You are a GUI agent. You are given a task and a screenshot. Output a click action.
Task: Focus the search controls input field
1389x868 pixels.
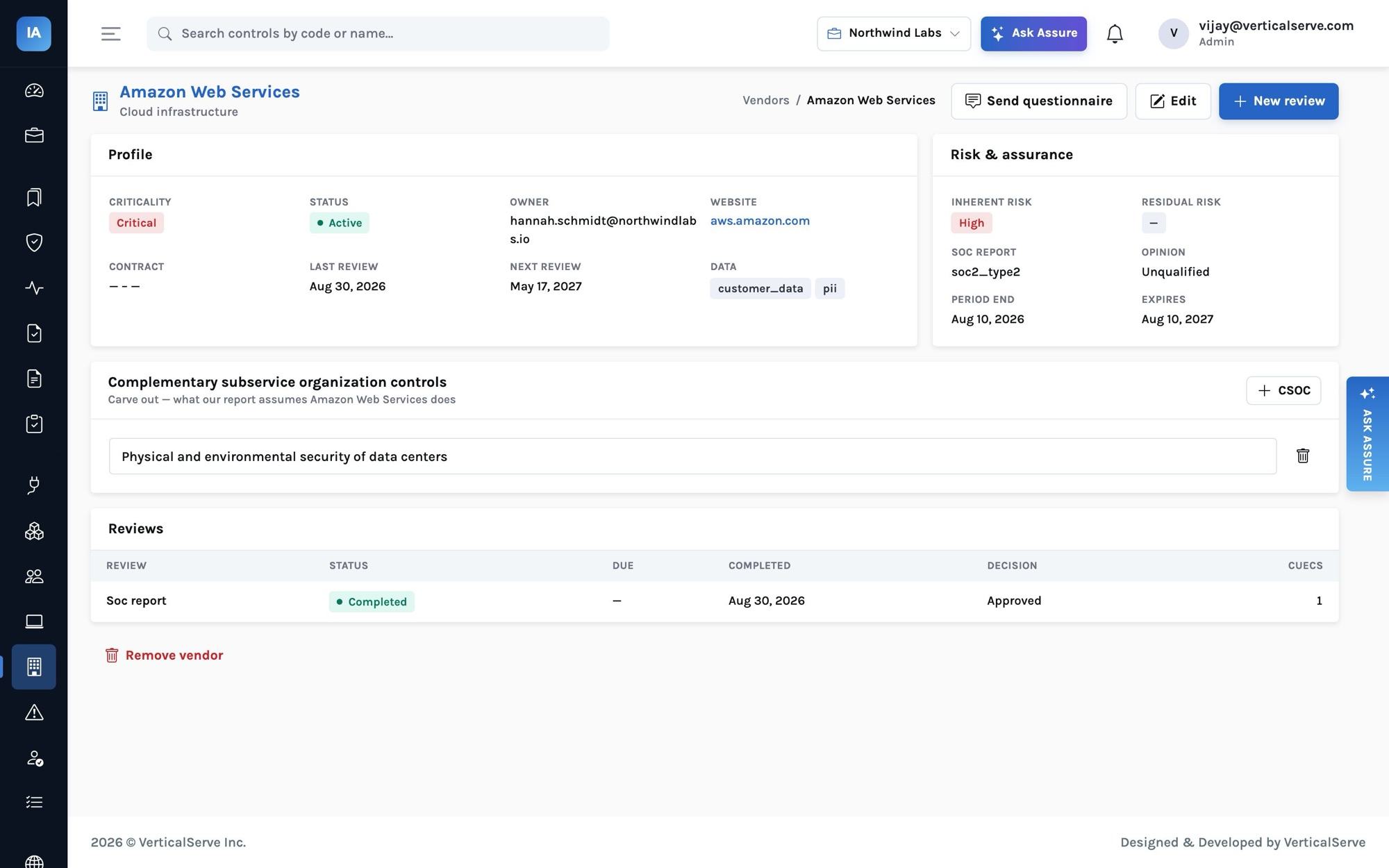pyautogui.click(x=378, y=33)
